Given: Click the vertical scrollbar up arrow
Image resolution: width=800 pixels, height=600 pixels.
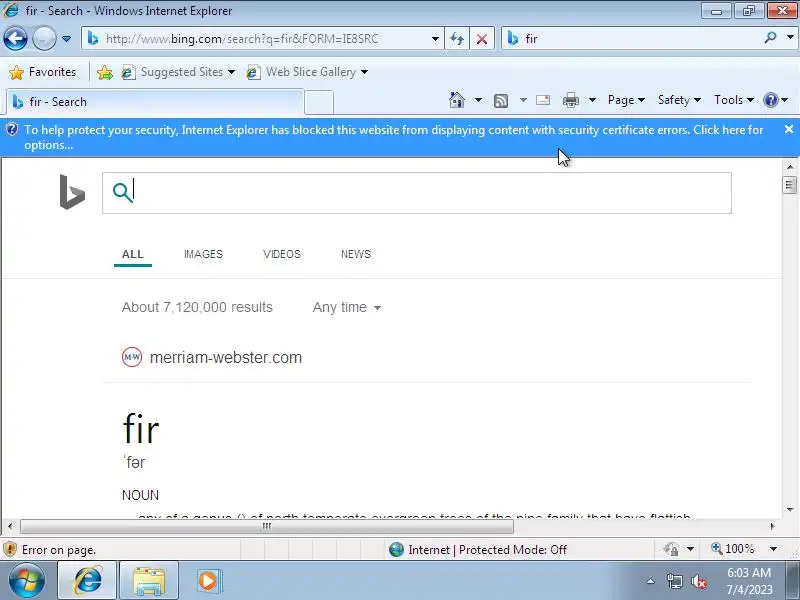Looking at the screenshot, I should click(790, 167).
